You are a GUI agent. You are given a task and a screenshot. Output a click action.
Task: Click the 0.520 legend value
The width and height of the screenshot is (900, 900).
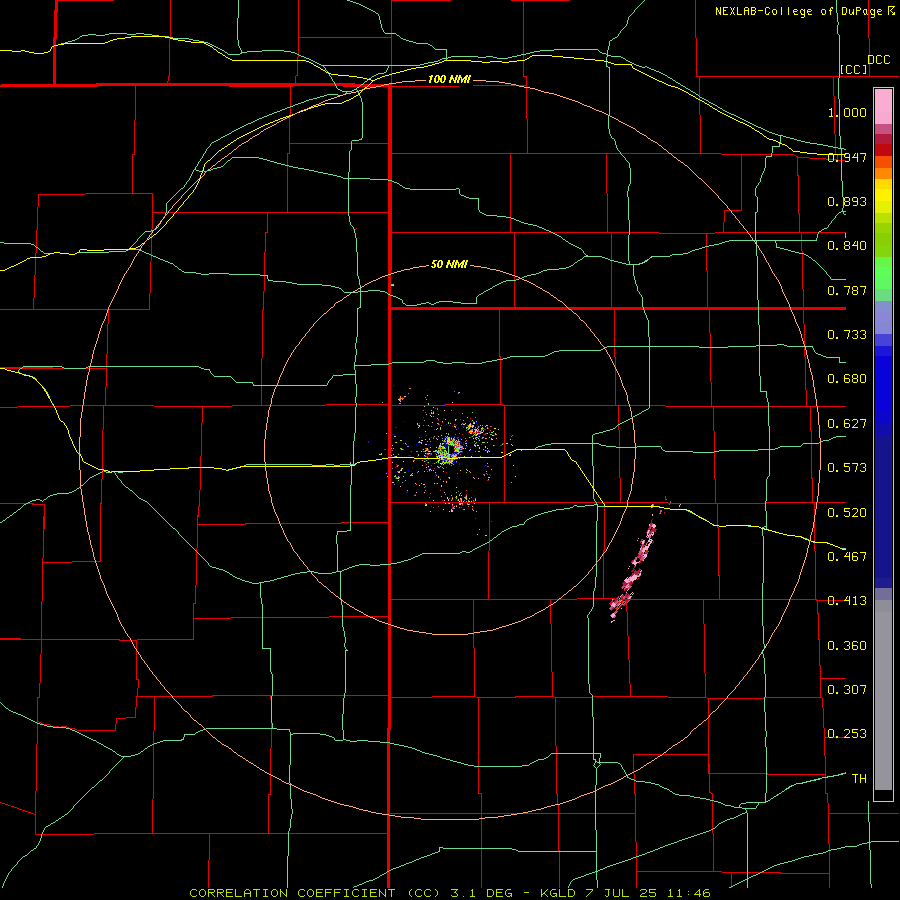(x=847, y=512)
